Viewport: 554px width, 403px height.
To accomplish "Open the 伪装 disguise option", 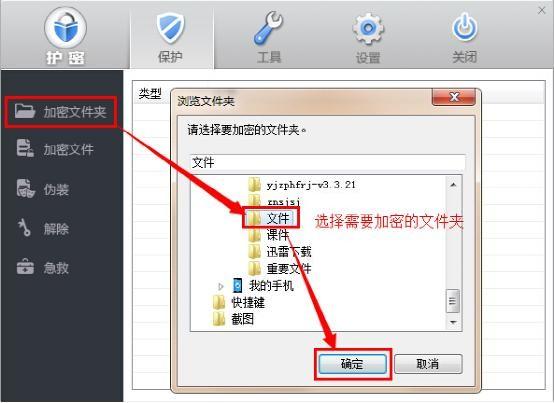I will (43, 189).
